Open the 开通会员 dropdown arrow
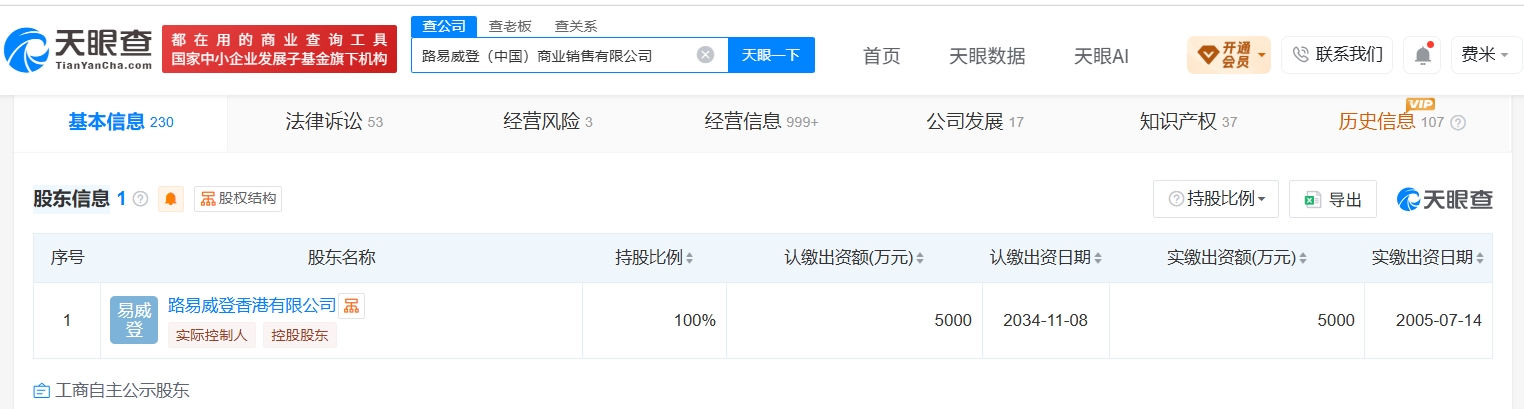The width and height of the screenshot is (1524, 409). click(x=1262, y=55)
